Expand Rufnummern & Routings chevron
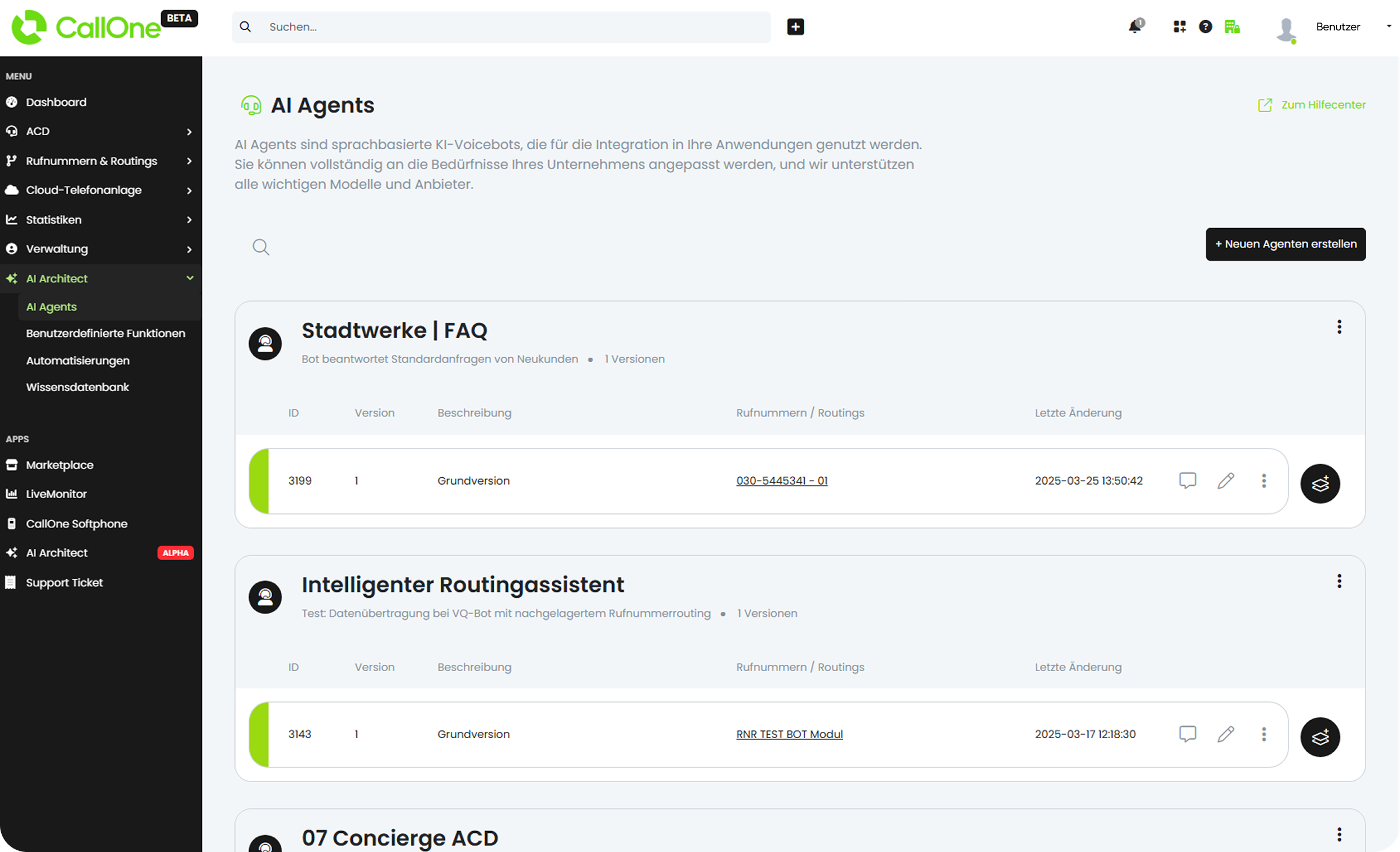1400x852 pixels. point(189,161)
